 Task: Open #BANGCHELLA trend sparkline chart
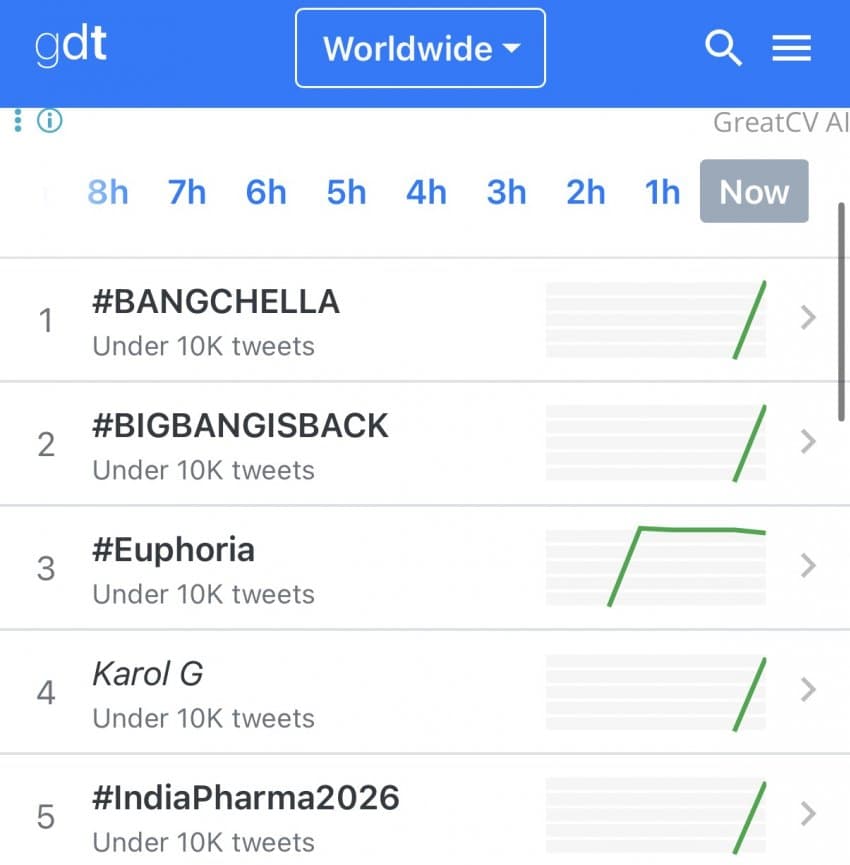pos(656,319)
